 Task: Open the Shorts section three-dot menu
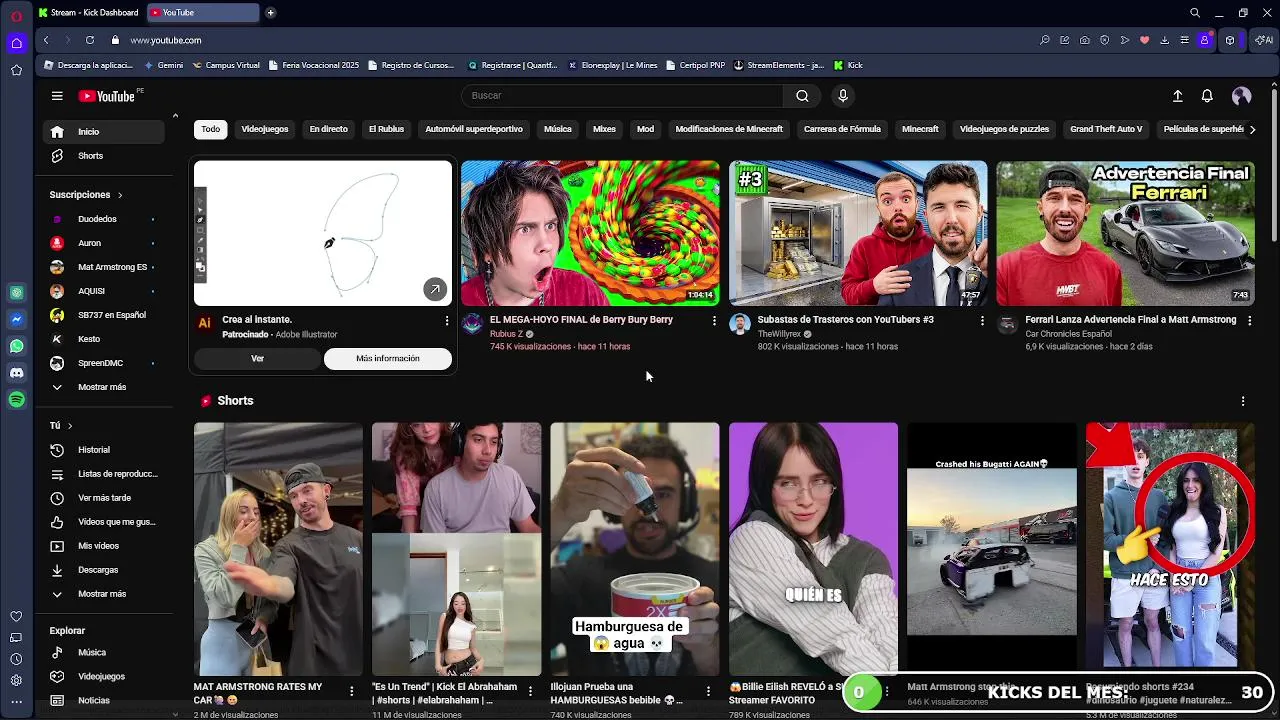[x=1243, y=401]
